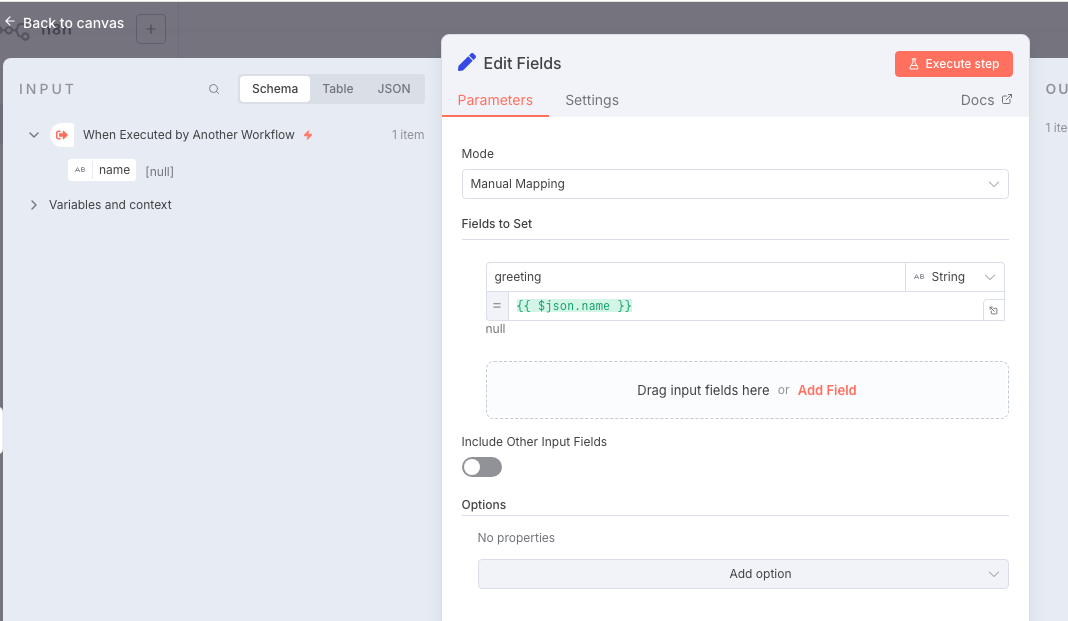
Task: Open the Mode dropdown Manual Mapping
Action: click(734, 184)
